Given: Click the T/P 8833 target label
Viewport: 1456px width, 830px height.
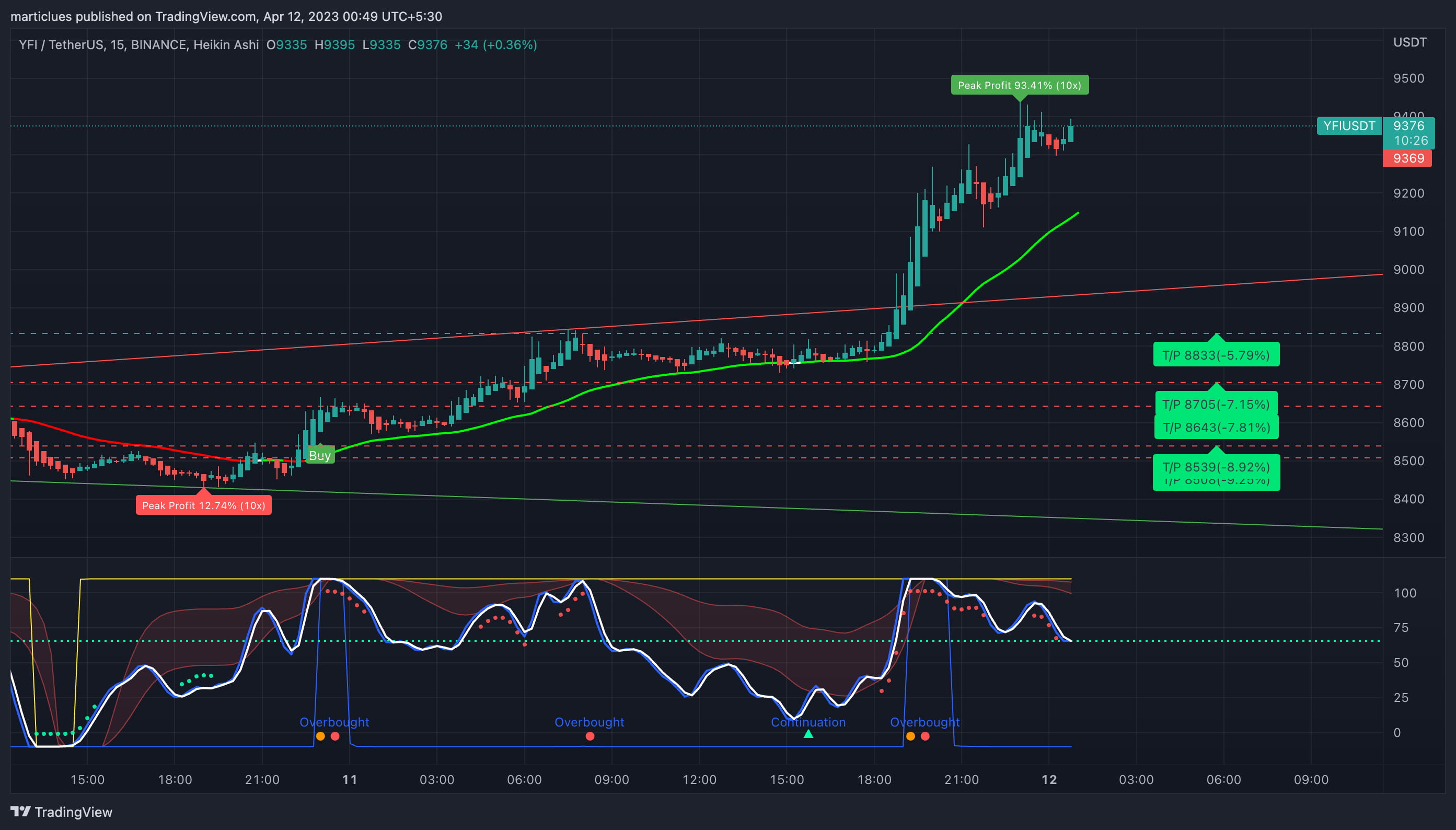Looking at the screenshot, I should pyautogui.click(x=1216, y=354).
